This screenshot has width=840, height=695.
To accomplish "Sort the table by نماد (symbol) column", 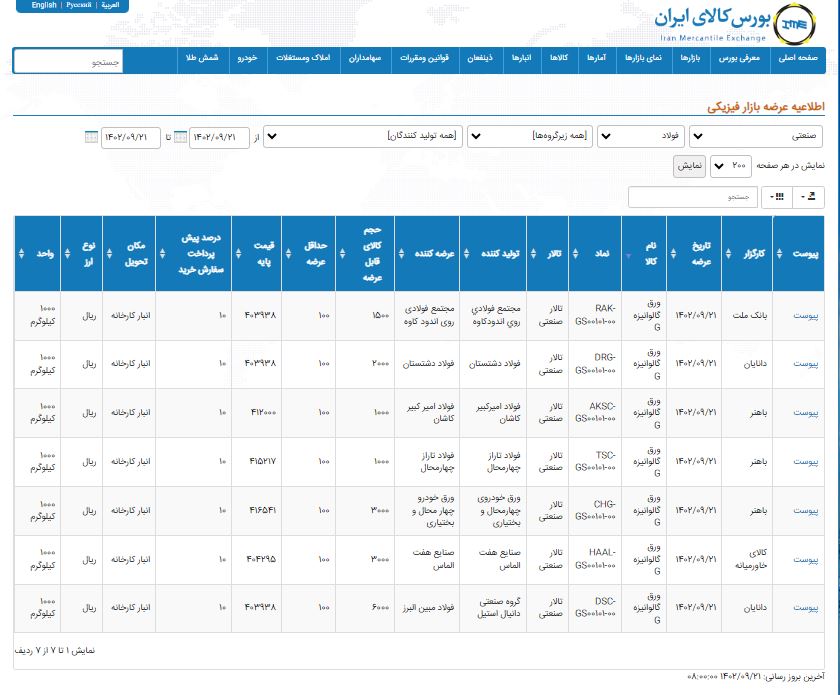I will point(595,253).
